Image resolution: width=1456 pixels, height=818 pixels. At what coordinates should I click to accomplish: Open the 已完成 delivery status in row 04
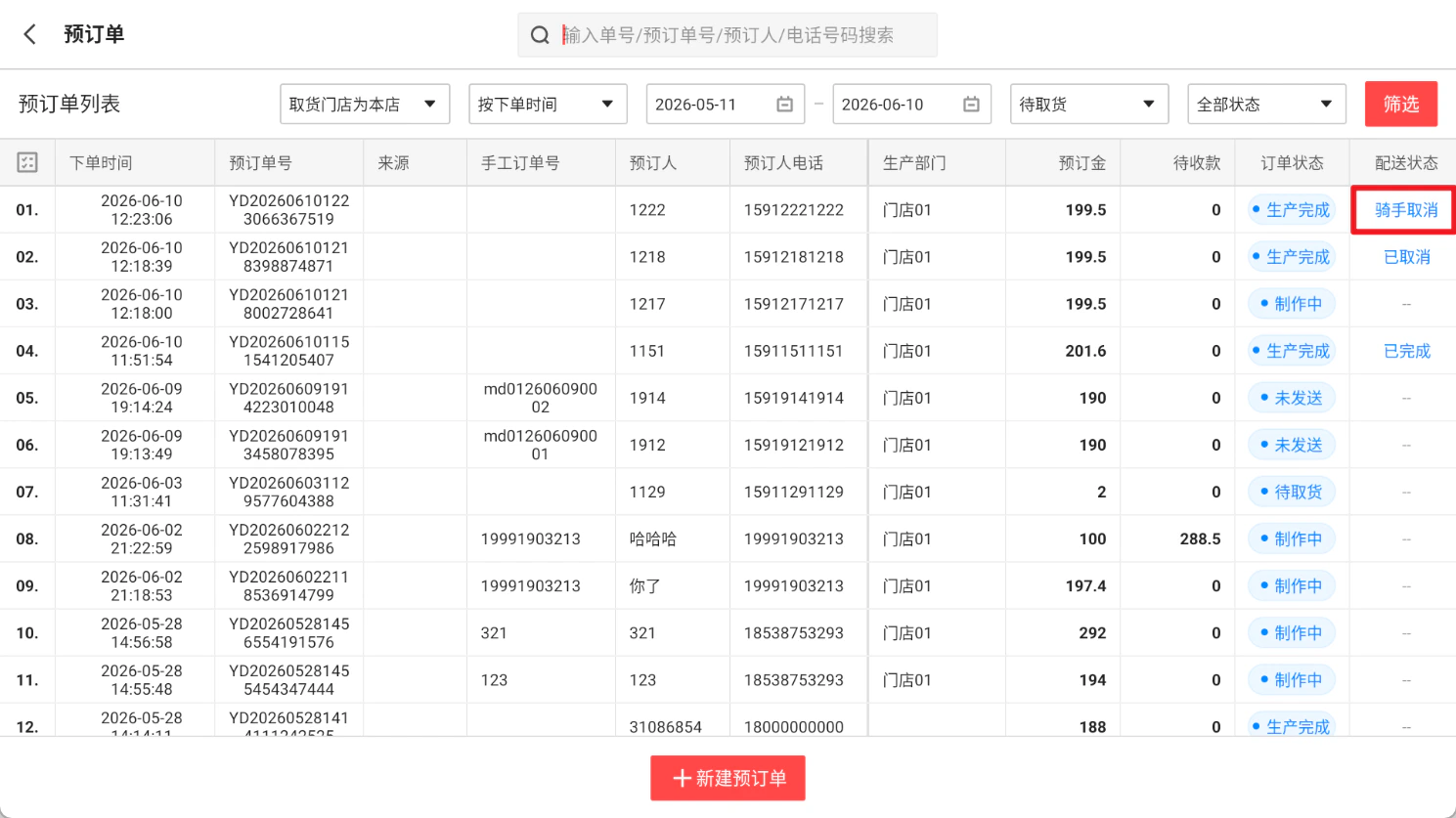click(1407, 351)
